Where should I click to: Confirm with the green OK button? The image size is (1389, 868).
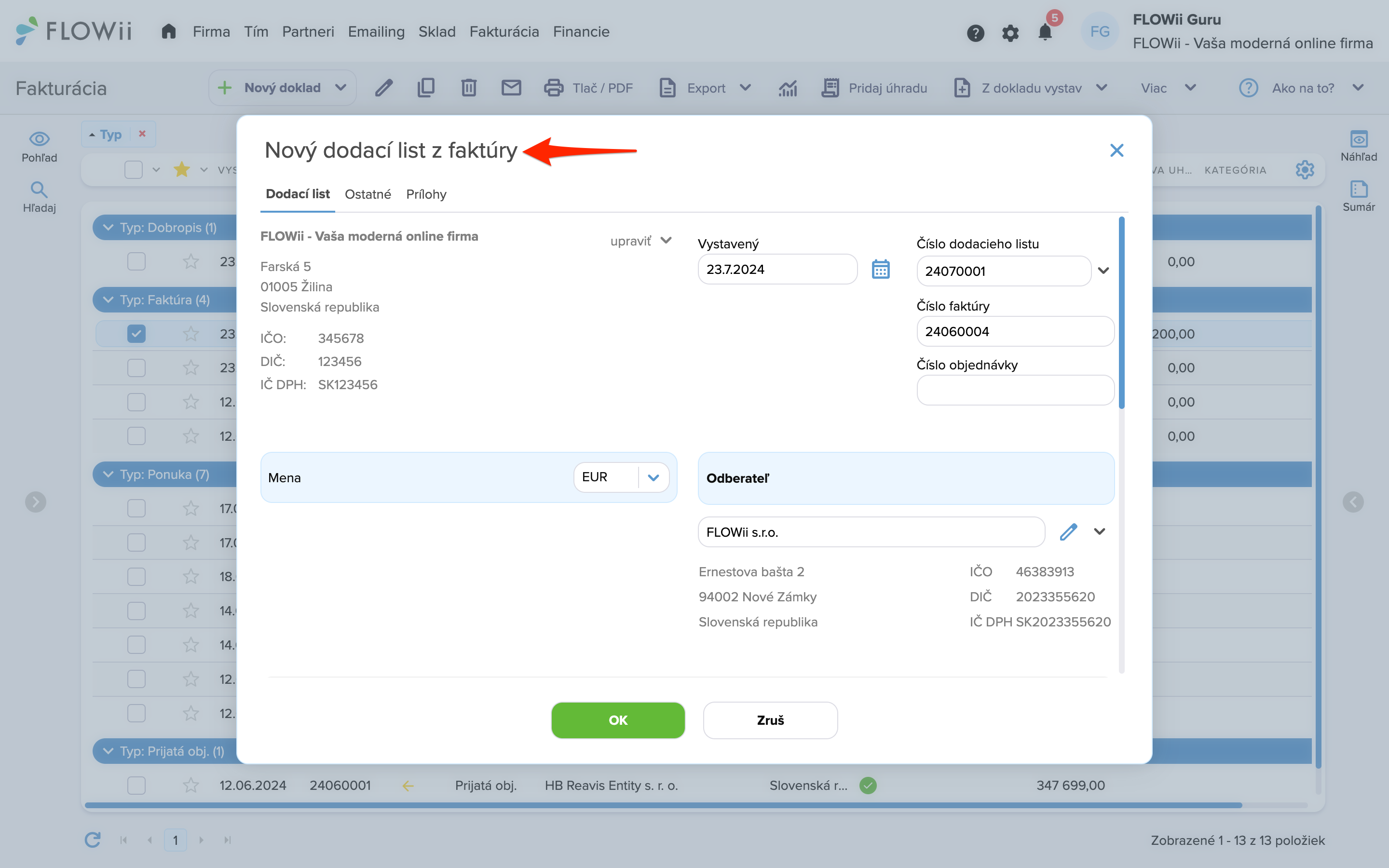pos(618,720)
